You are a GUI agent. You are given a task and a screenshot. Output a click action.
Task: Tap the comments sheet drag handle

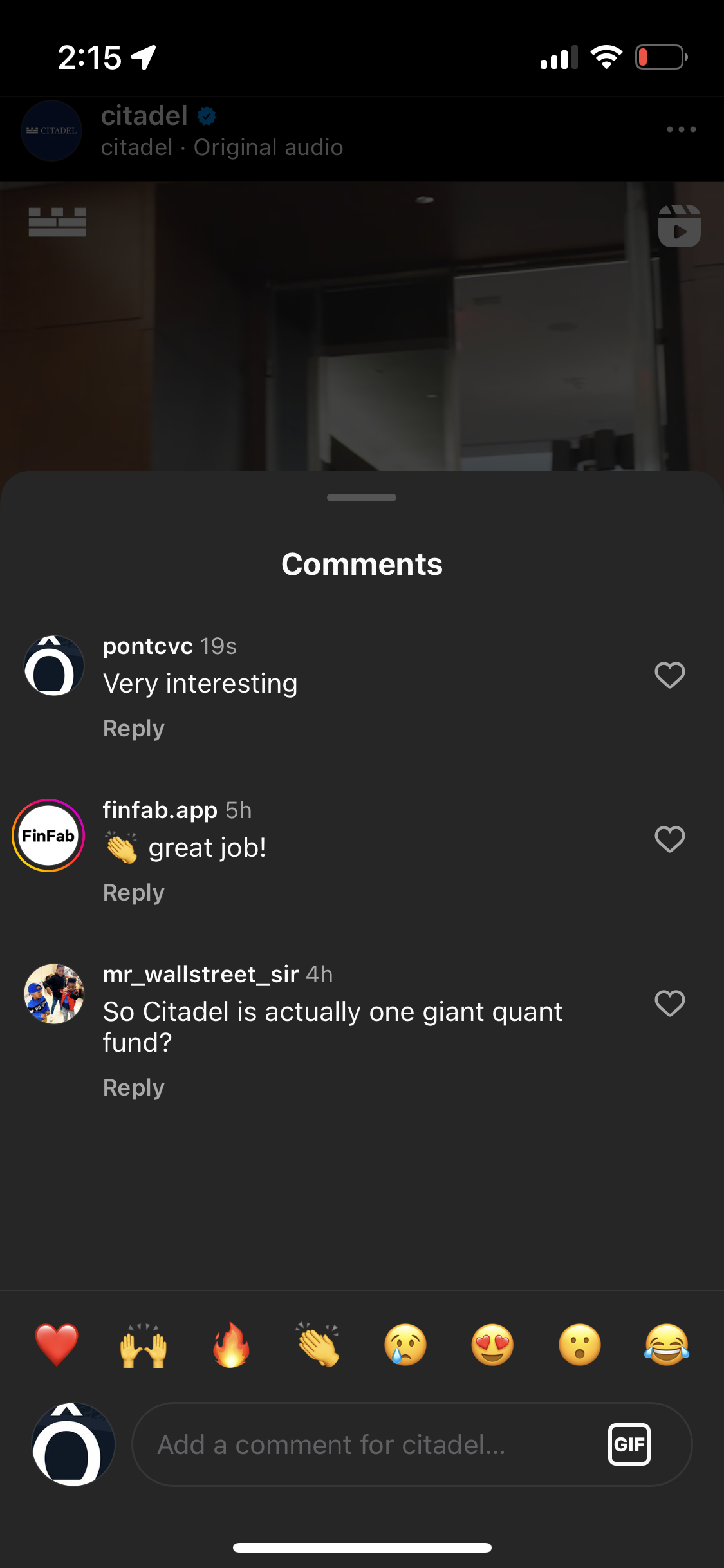[x=362, y=498]
